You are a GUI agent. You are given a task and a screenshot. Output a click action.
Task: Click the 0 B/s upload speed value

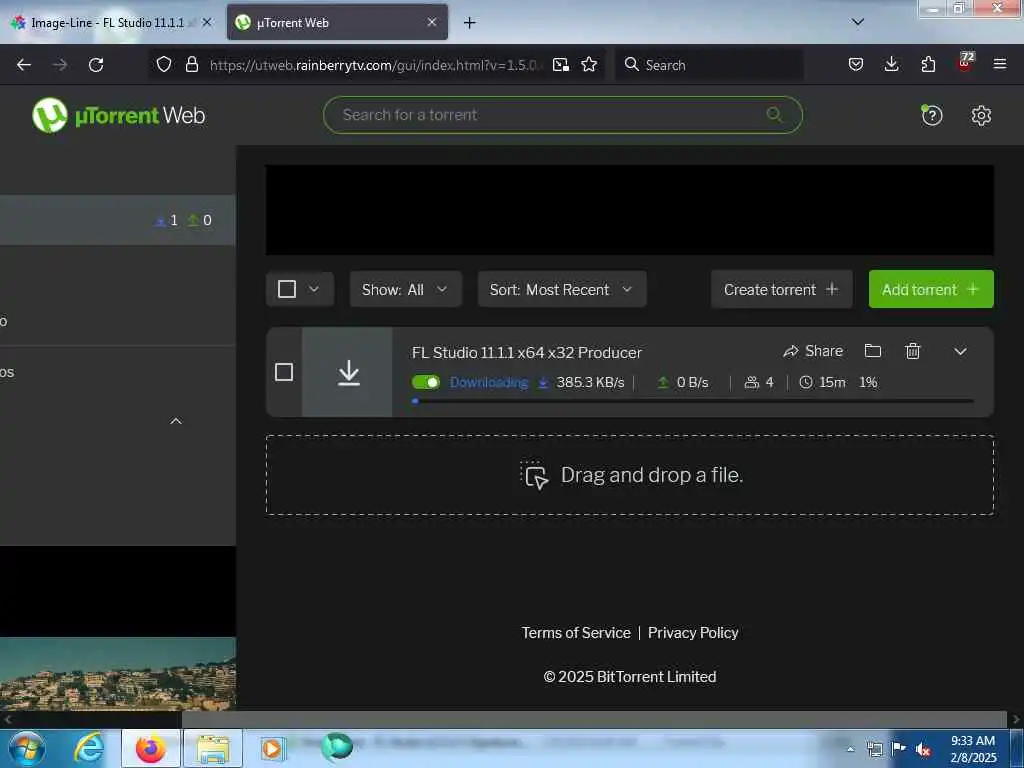[692, 382]
